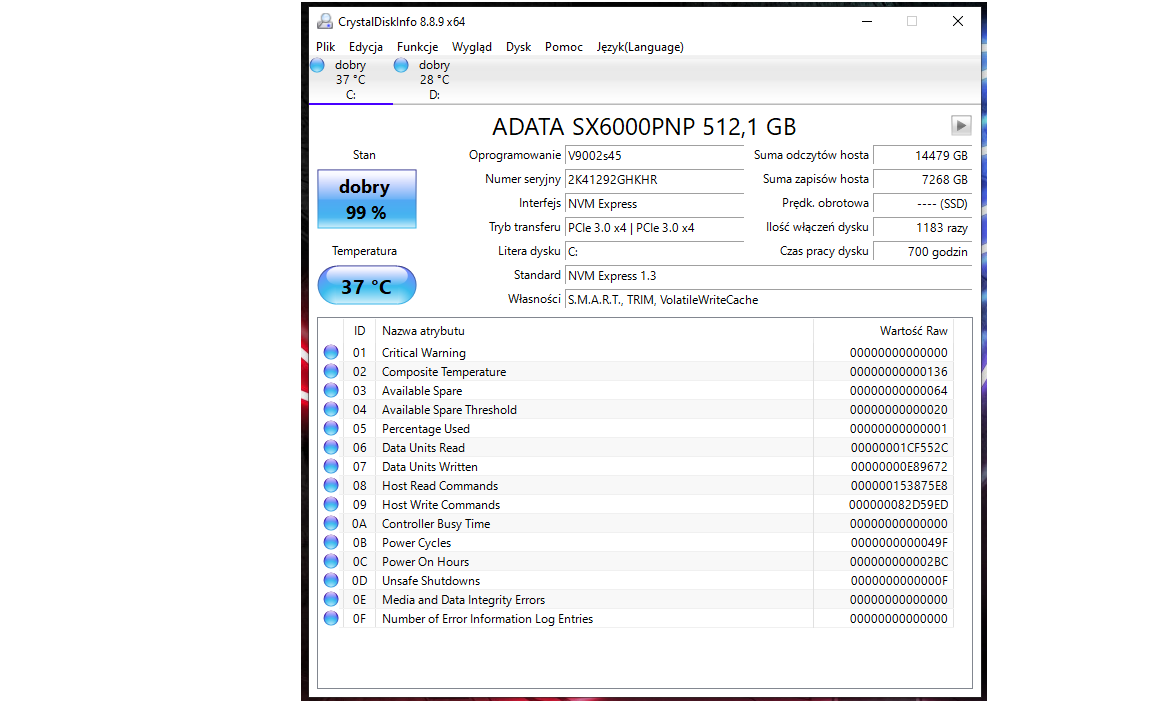Click status orb for Power On Hours
The height and width of the screenshot is (701, 1152).
pyautogui.click(x=331, y=562)
